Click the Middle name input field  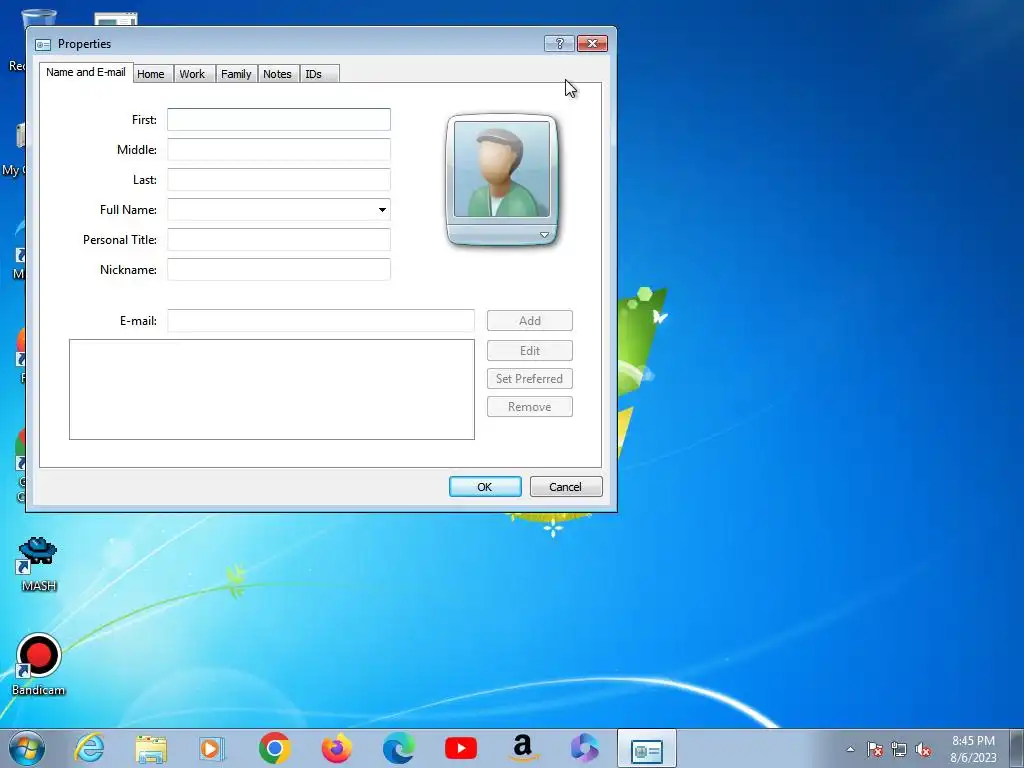(x=279, y=150)
